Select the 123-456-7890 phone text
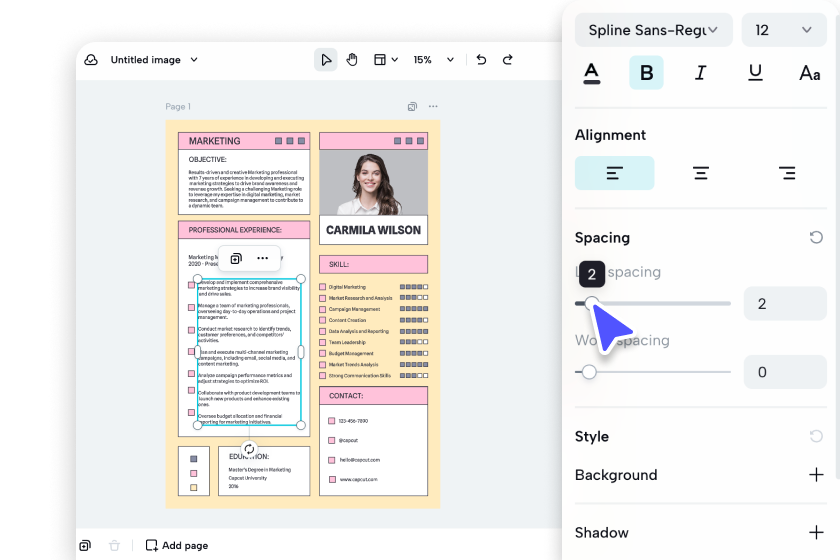This screenshot has height=560, width=840. pyautogui.click(x=353, y=421)
